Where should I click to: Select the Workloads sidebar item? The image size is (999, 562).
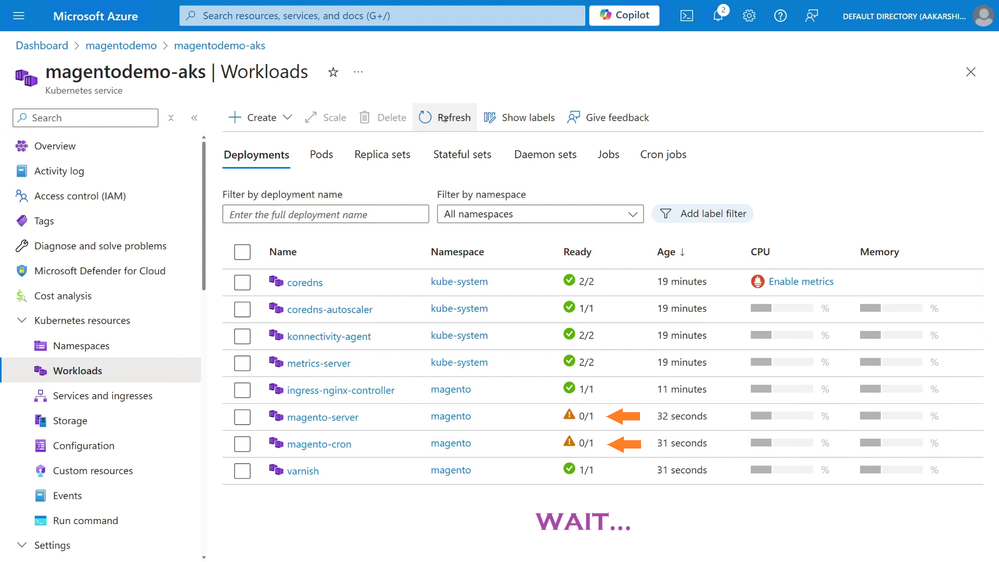click(x=102, y=370)
